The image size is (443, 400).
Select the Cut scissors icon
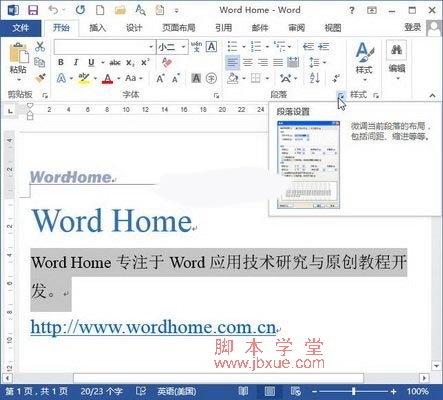40,46
